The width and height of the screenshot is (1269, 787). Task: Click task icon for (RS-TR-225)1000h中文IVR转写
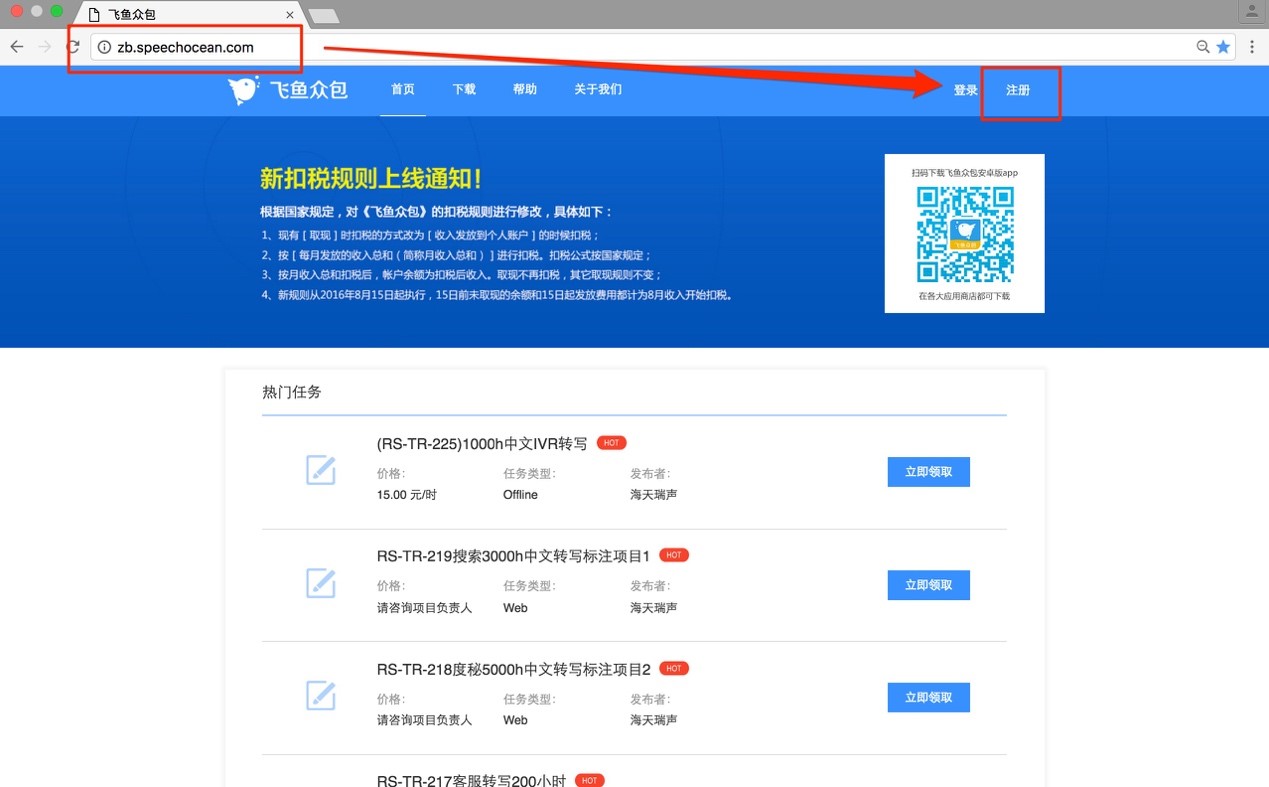tap(320, 470)
